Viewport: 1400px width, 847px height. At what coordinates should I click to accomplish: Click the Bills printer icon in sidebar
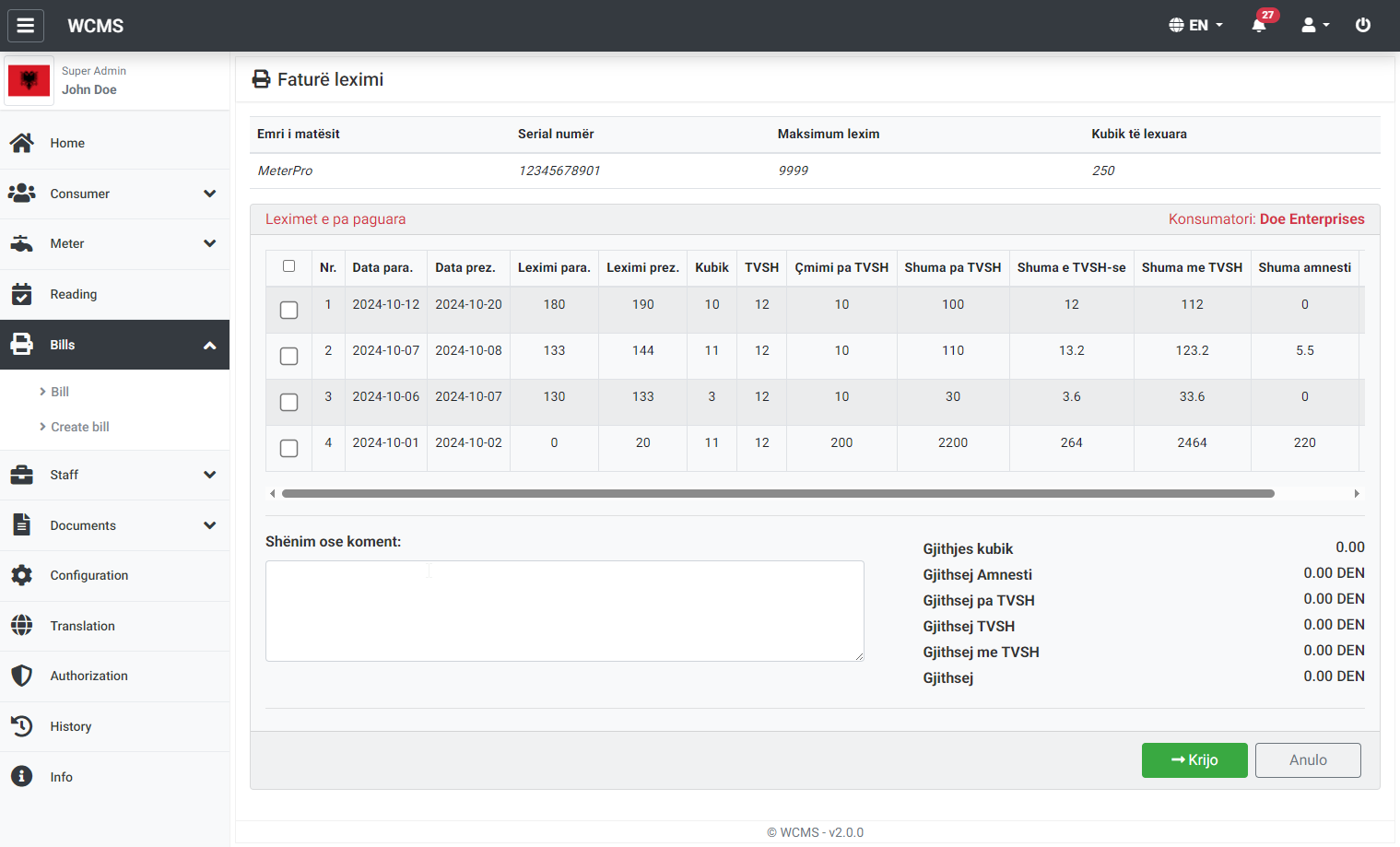coord(22,345)
